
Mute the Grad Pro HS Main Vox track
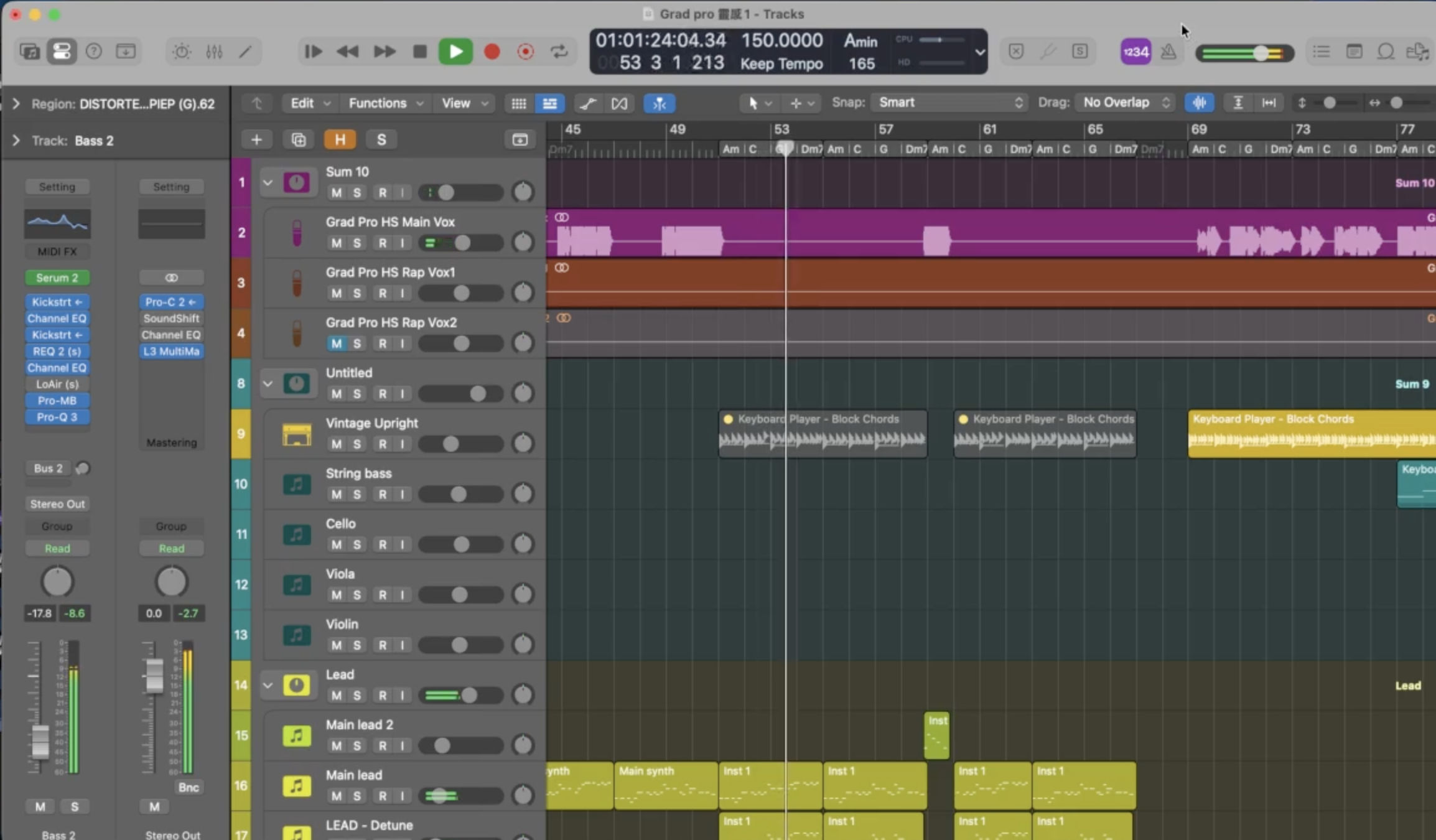click(x=337, y=243)
